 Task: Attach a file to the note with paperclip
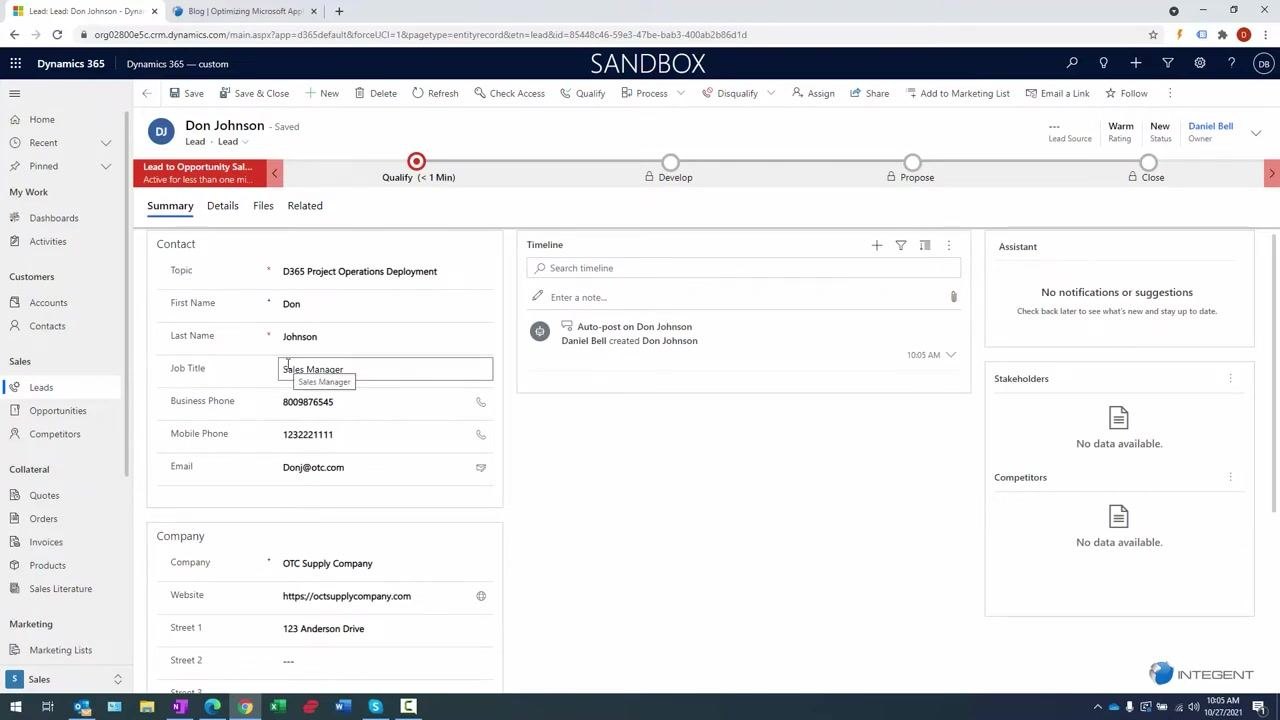tap(954, 297)
